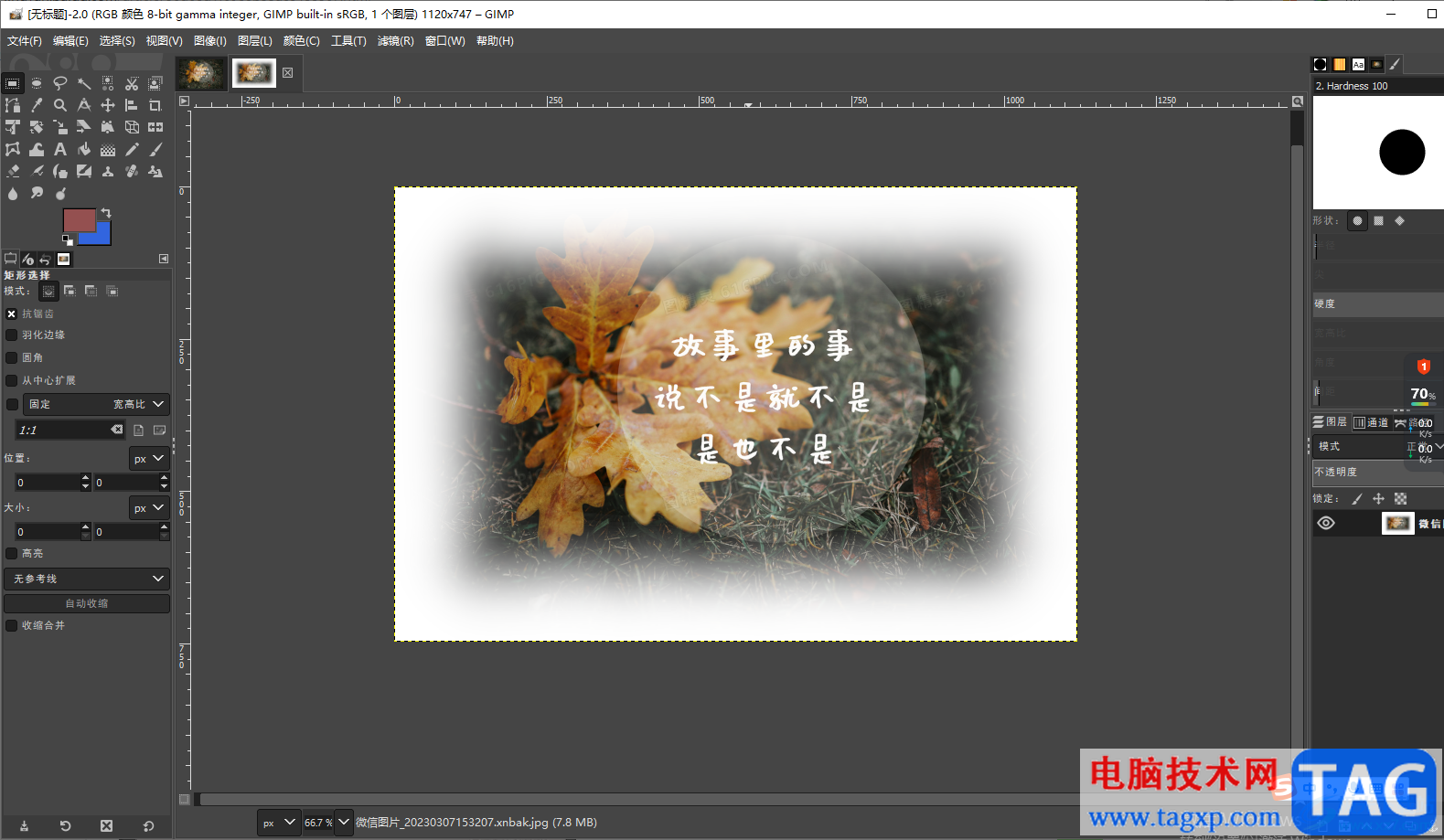Choose the Text tool
Image resolution: width=1444 pixels, height=840 pixels.
click(60, 149)
